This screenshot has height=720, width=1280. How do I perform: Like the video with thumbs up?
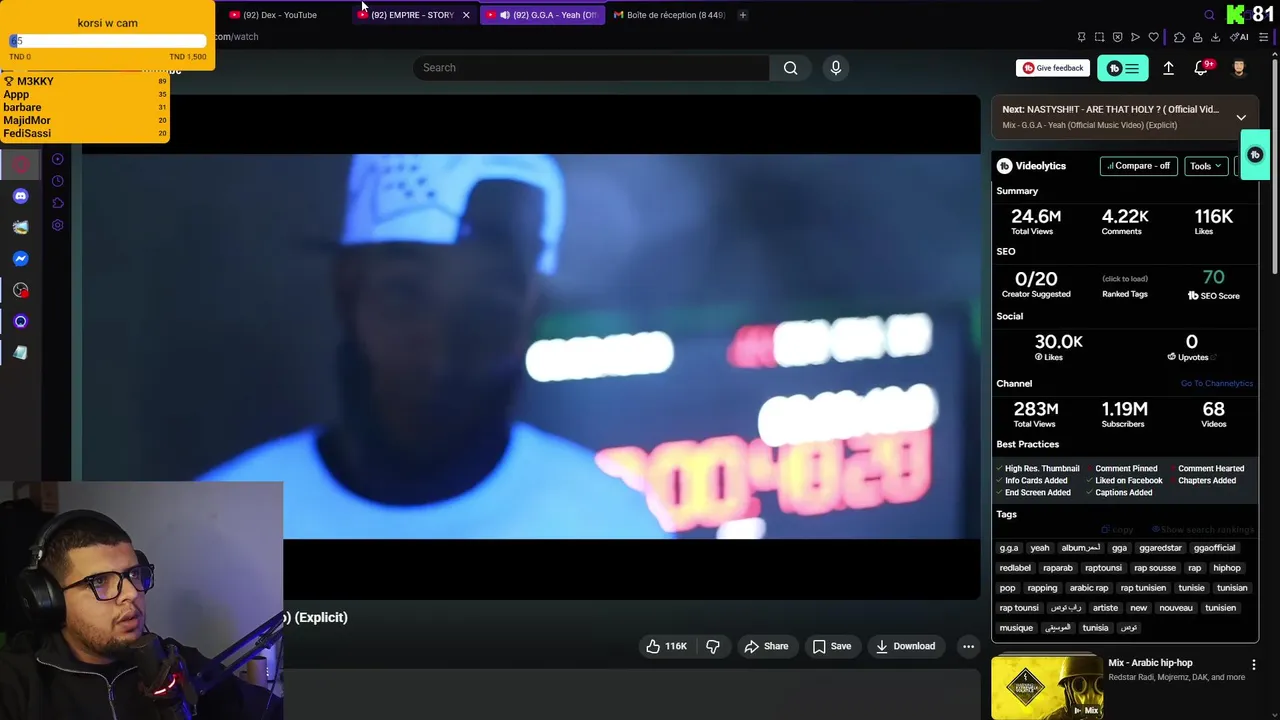(666, 646)
